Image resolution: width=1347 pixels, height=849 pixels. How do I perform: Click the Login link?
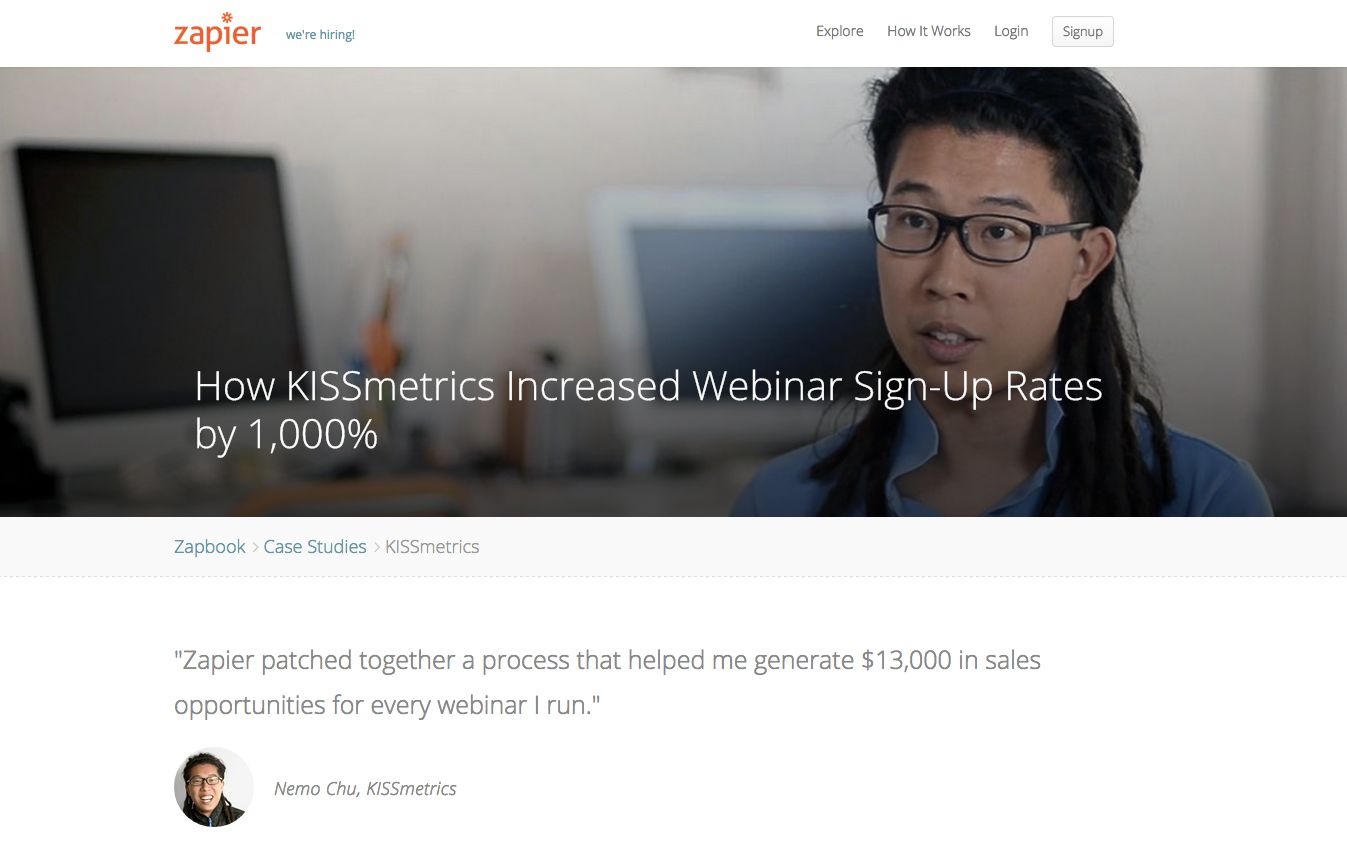[x=1010, y=31]
